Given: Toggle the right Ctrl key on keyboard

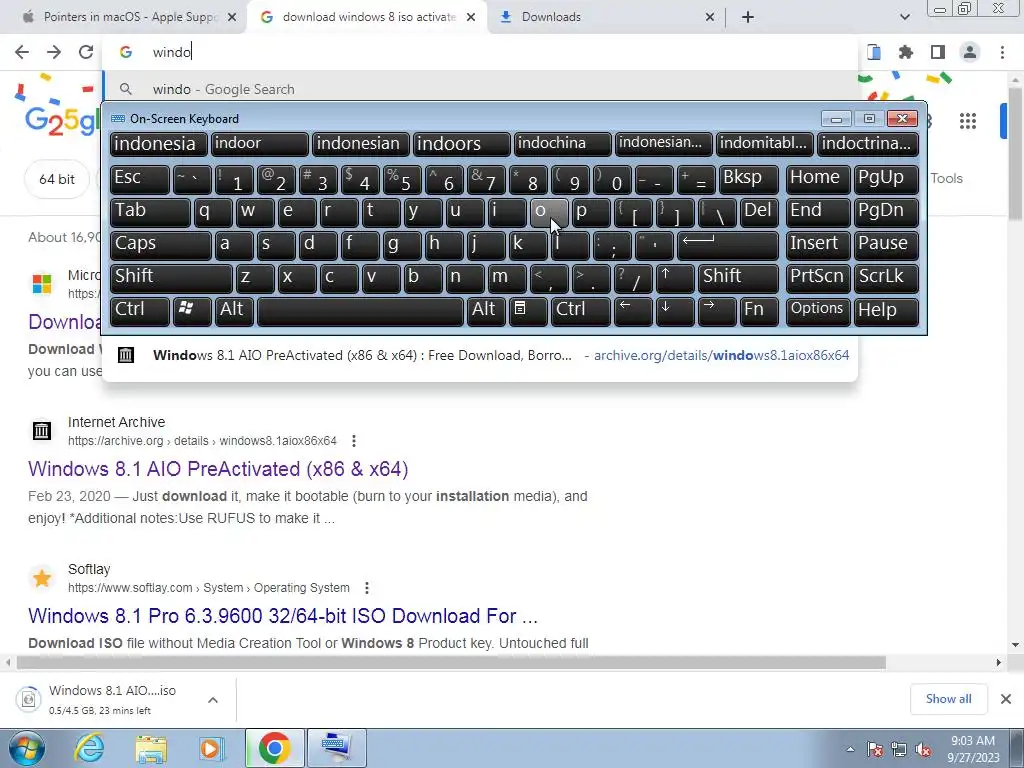Looking at the screenshot, I should point(581,311).
